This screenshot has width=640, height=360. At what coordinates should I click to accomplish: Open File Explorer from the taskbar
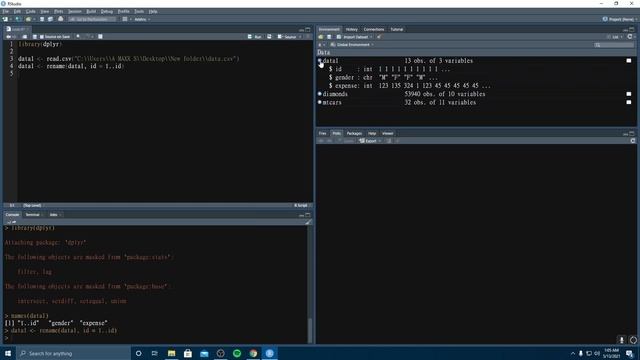point(171,353)
